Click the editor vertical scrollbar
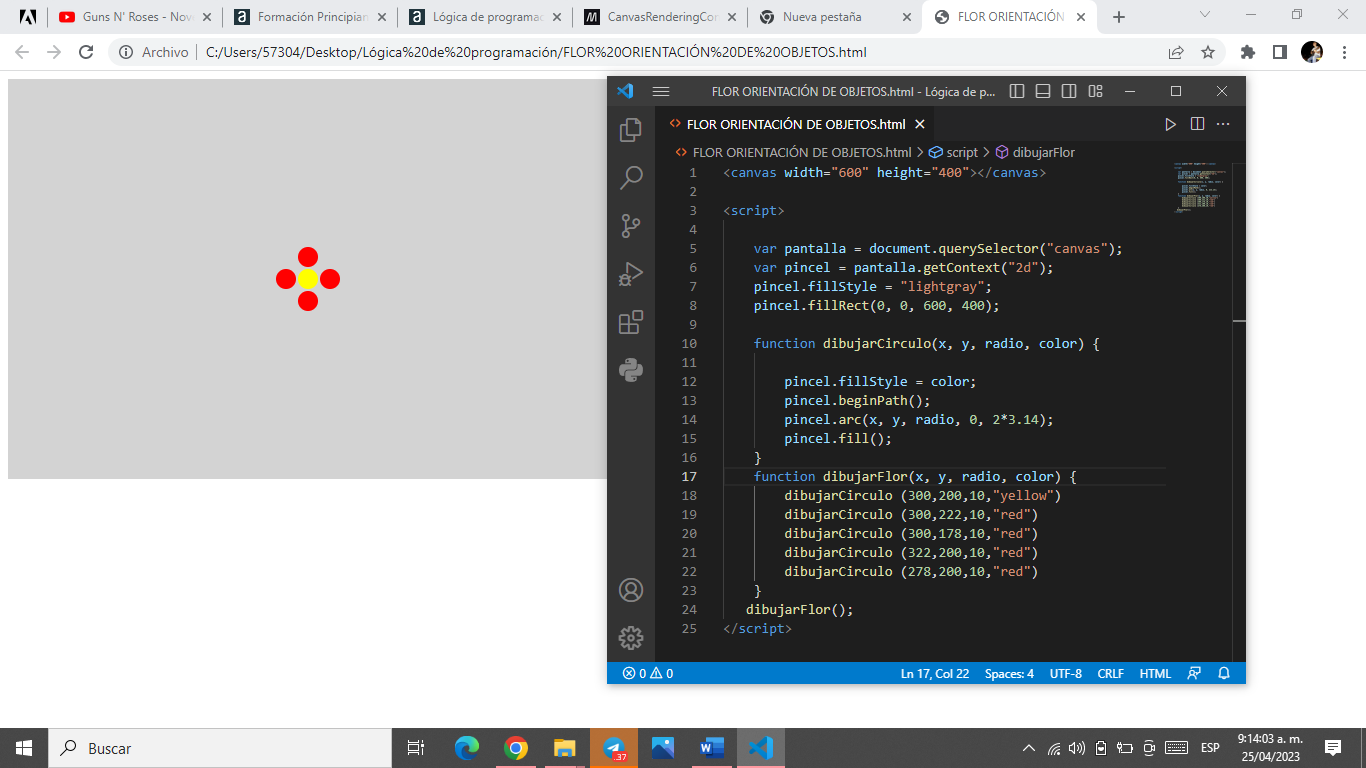Screen dimensions: 1366x768 pos(1239,410)
